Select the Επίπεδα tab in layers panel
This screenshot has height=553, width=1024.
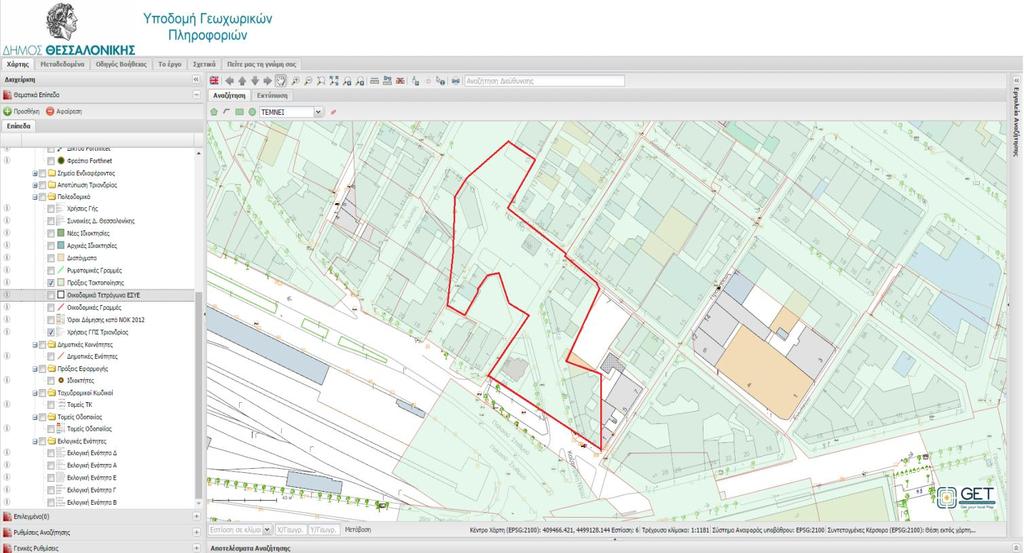(x=18, y=126)
